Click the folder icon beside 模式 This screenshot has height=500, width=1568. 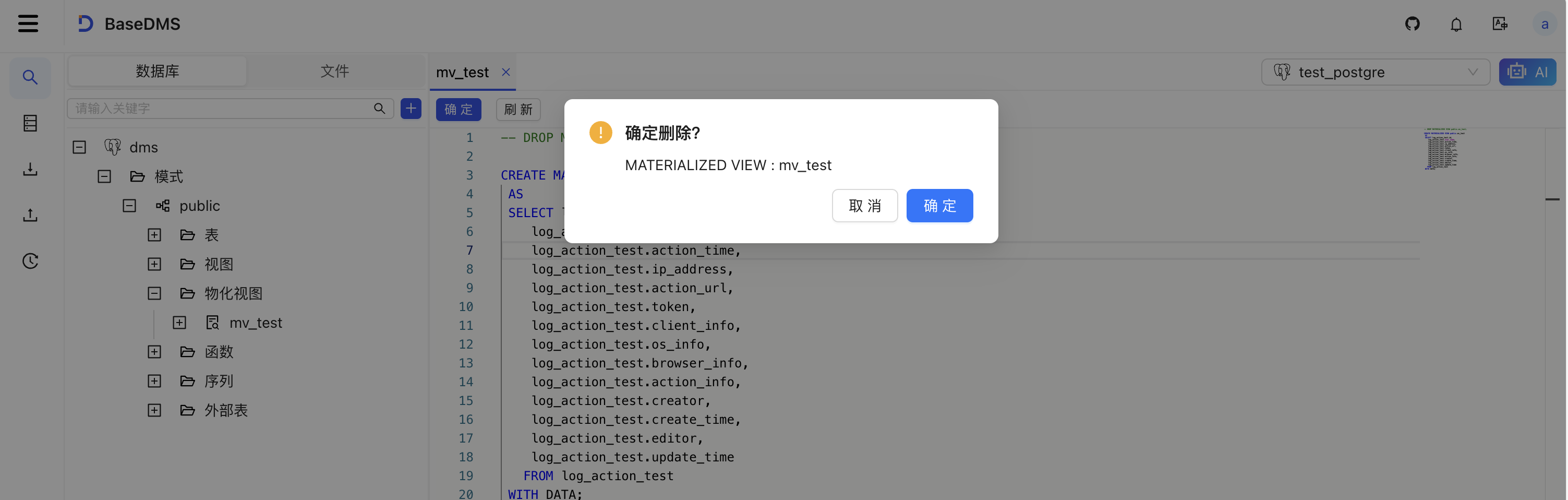point(138,176)
